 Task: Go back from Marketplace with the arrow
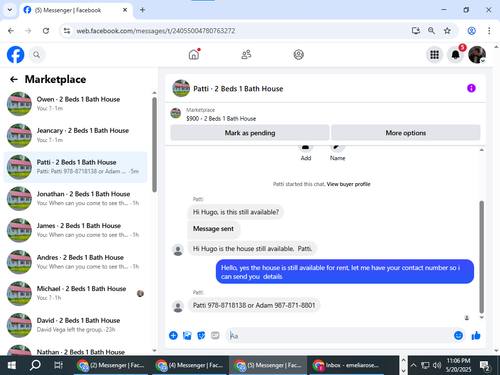pyautogui.click(x=14, y=79)
